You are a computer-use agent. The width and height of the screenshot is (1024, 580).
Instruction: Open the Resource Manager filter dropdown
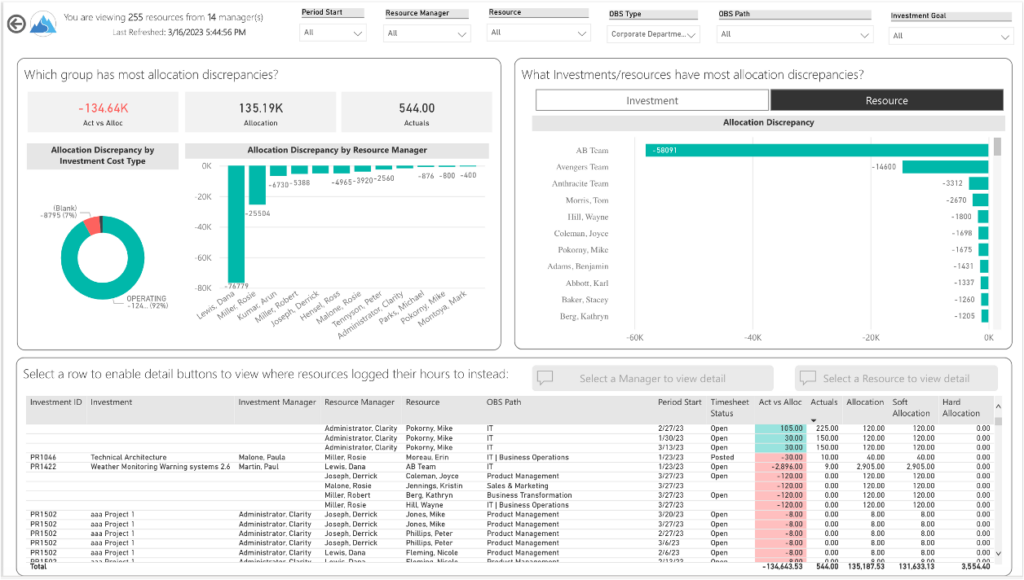[425, 31]
